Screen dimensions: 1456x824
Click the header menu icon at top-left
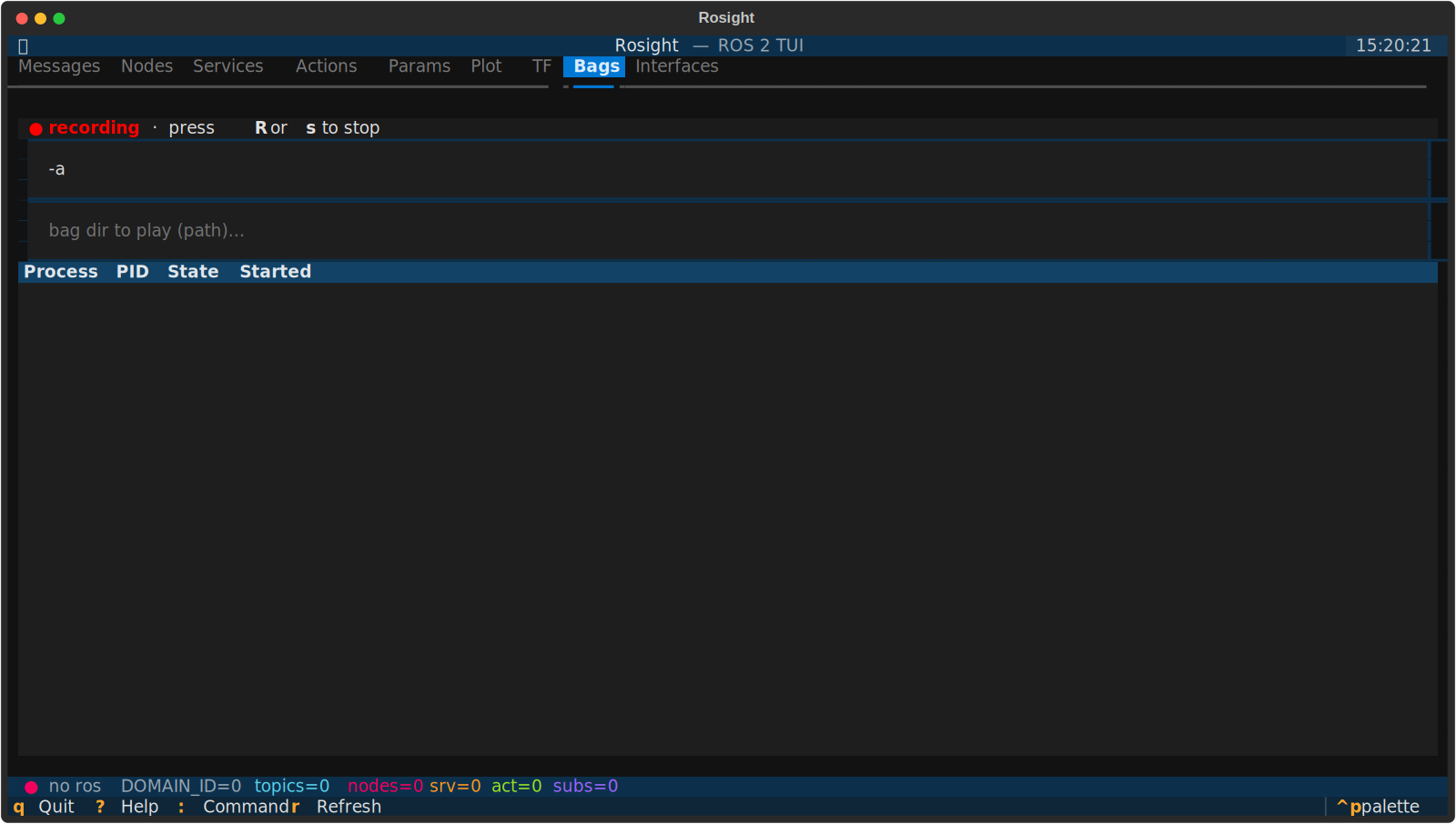pos(24,46)
